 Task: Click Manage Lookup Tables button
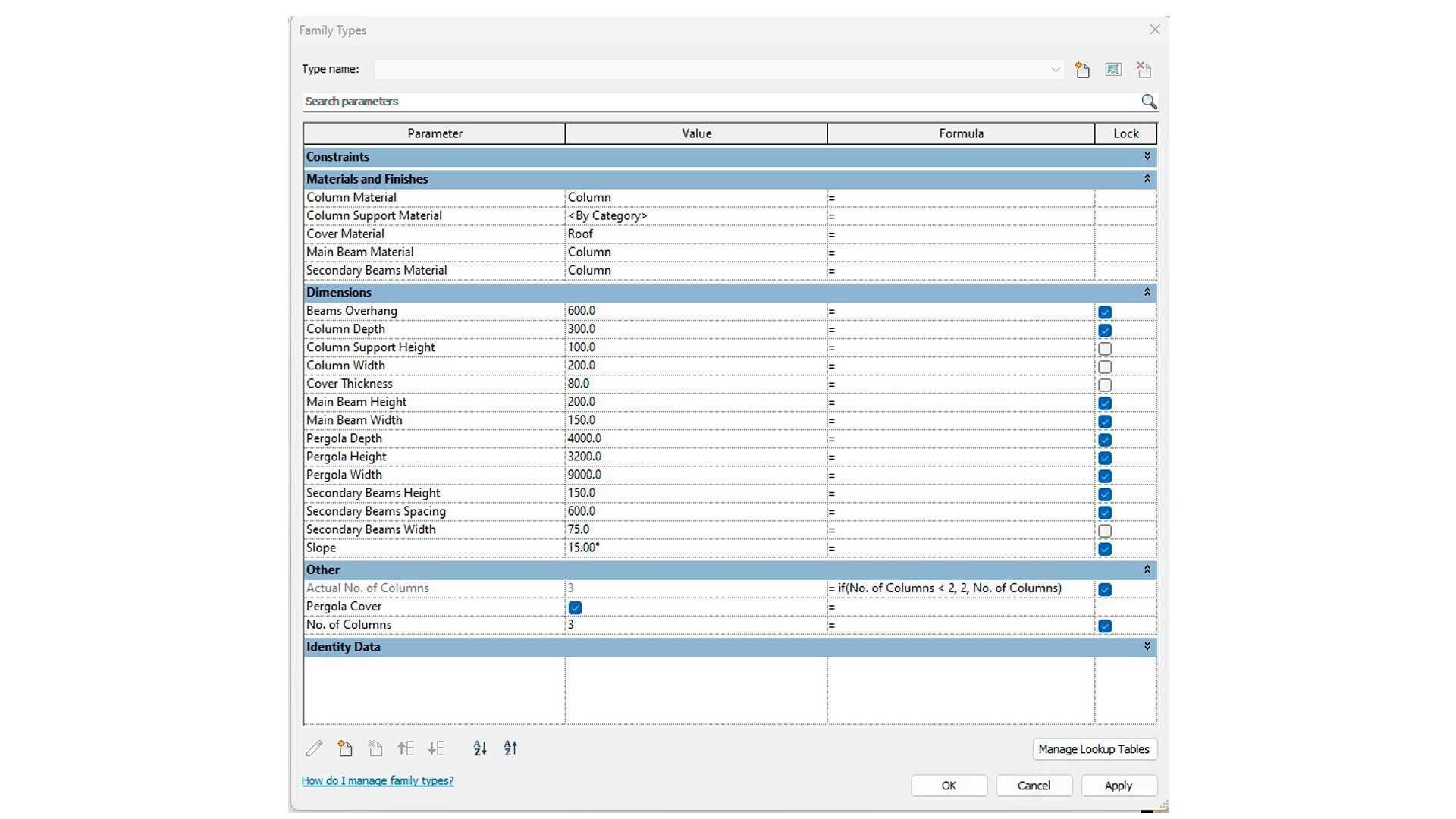[1094, 749]
